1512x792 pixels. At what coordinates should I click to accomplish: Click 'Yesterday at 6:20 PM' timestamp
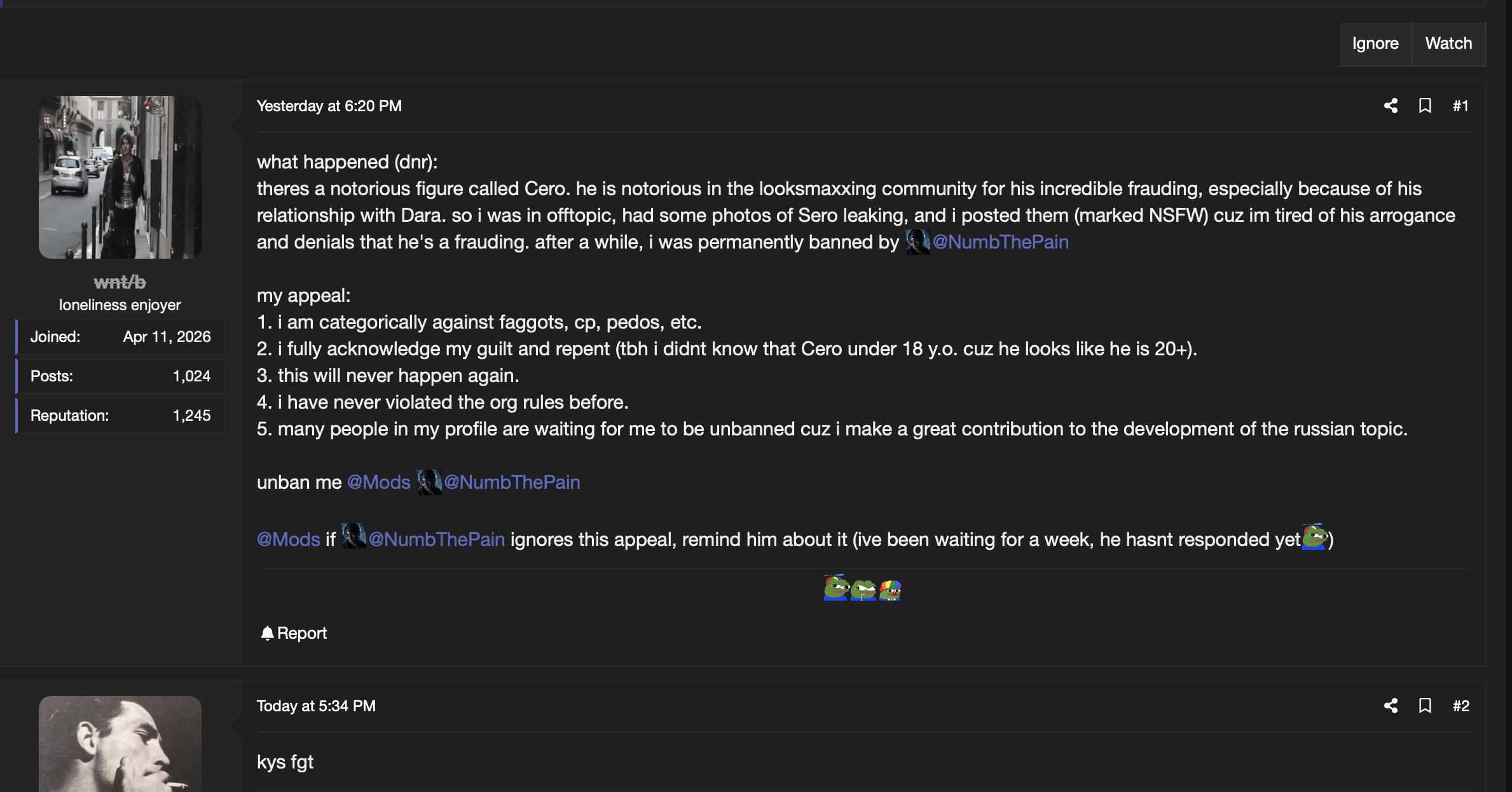click(329, 106)
